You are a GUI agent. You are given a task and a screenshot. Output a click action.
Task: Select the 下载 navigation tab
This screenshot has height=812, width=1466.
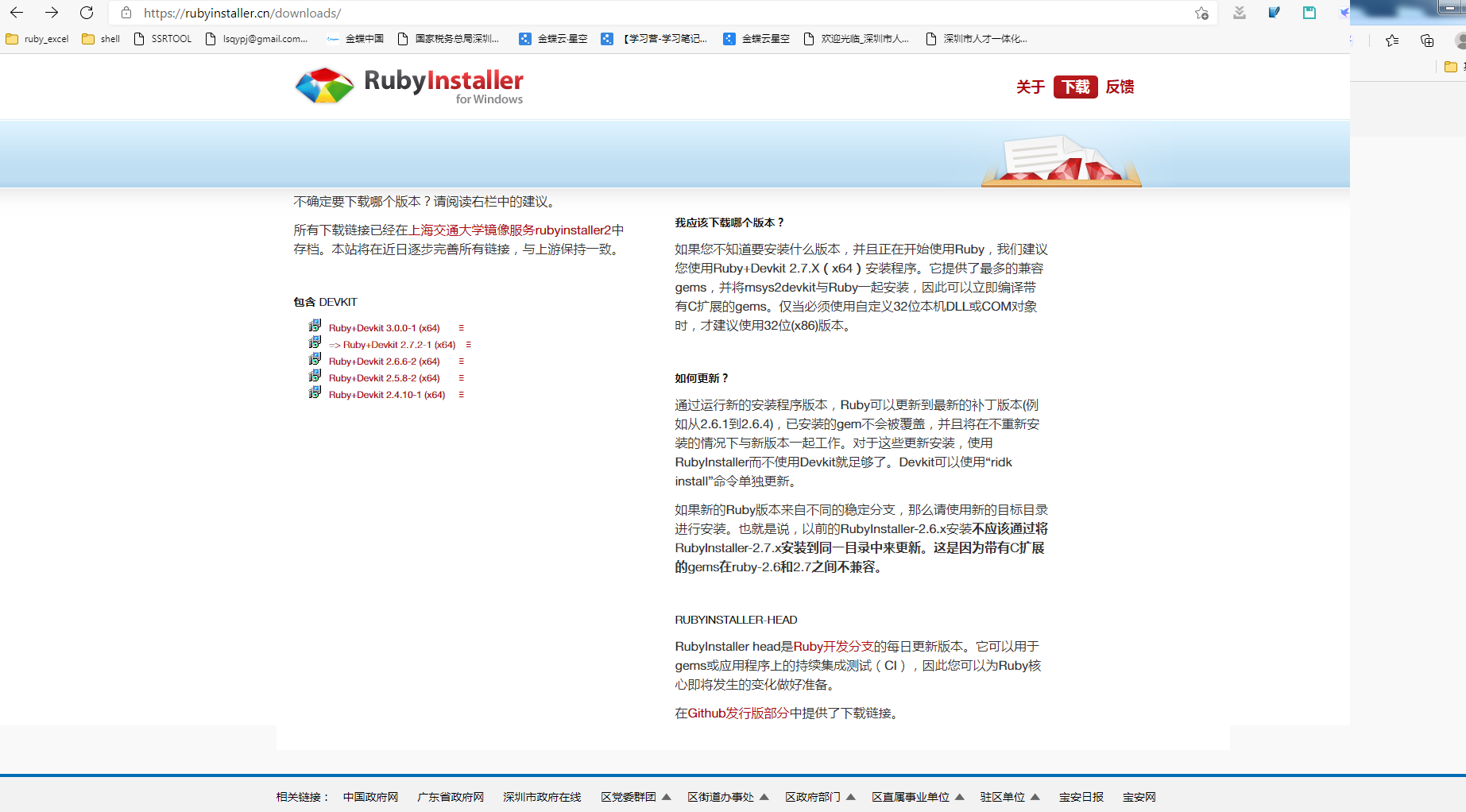[x=1076, y=87]
